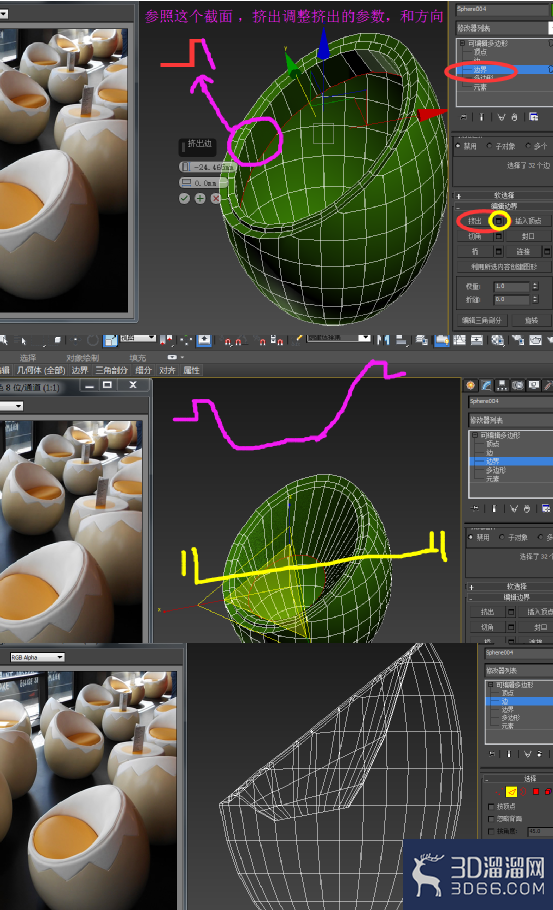
Task: Open configure modifier sets icon in top panel
Action: coord(533,117)
